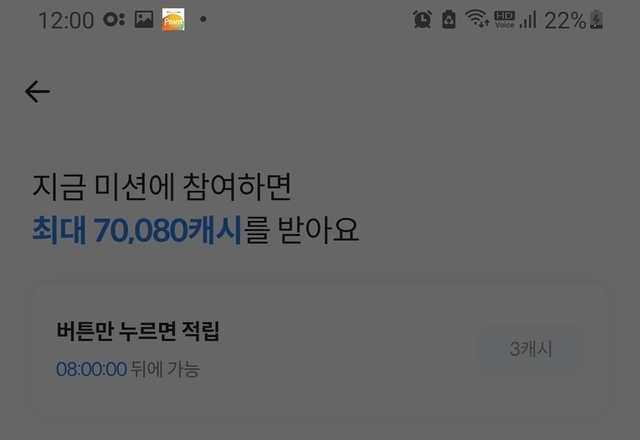Screen dimensions: 640x440
Task: Tap the 최대 70,080캐시 highlighted text
Action: [x=137, y=230]
